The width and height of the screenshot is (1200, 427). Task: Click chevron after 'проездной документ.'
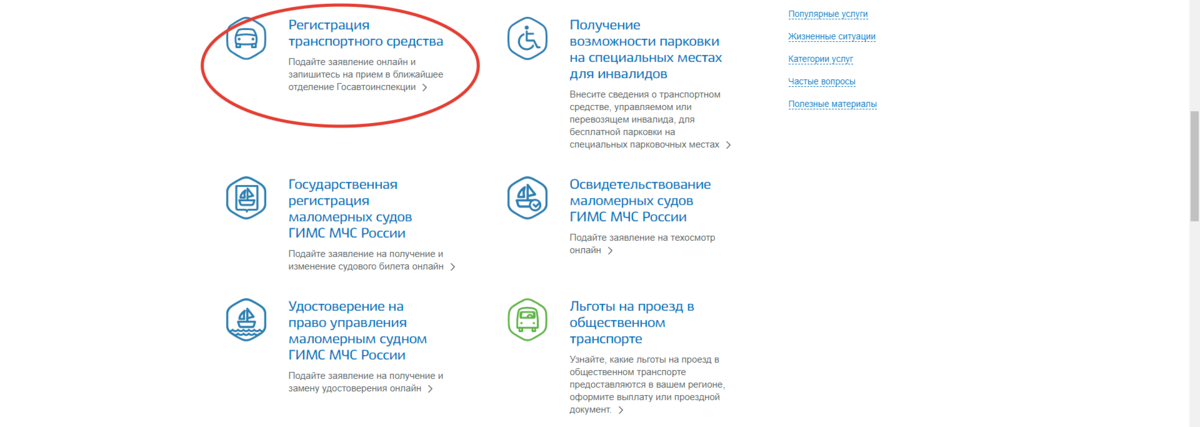620,410
